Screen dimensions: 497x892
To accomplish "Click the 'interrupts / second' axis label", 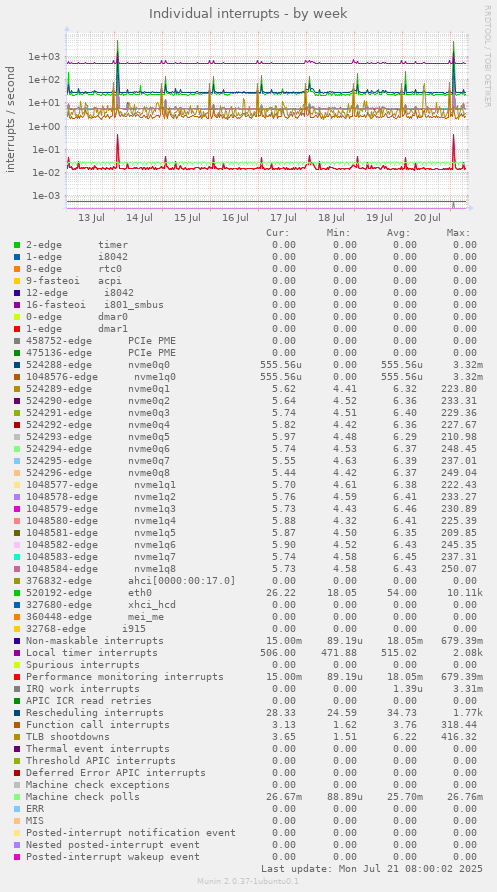I will [10, 119].
